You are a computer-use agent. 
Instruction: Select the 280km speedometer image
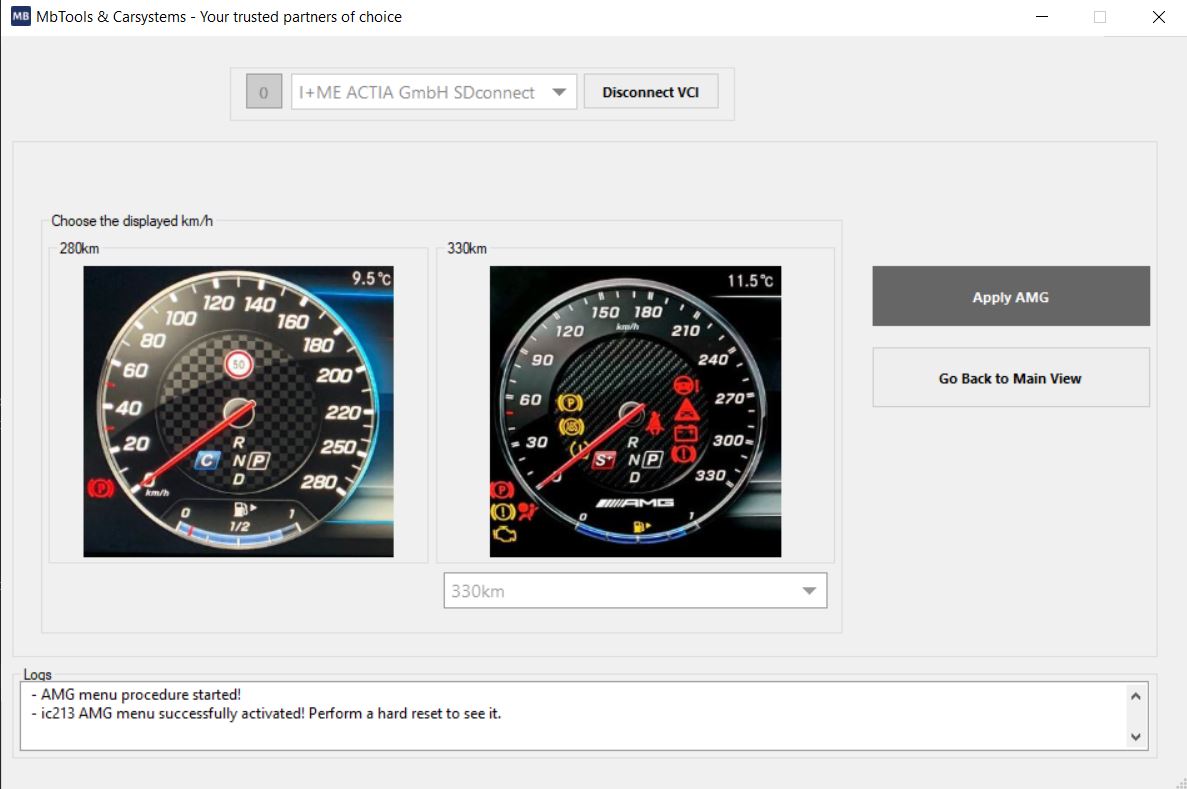tap(238, 411)
